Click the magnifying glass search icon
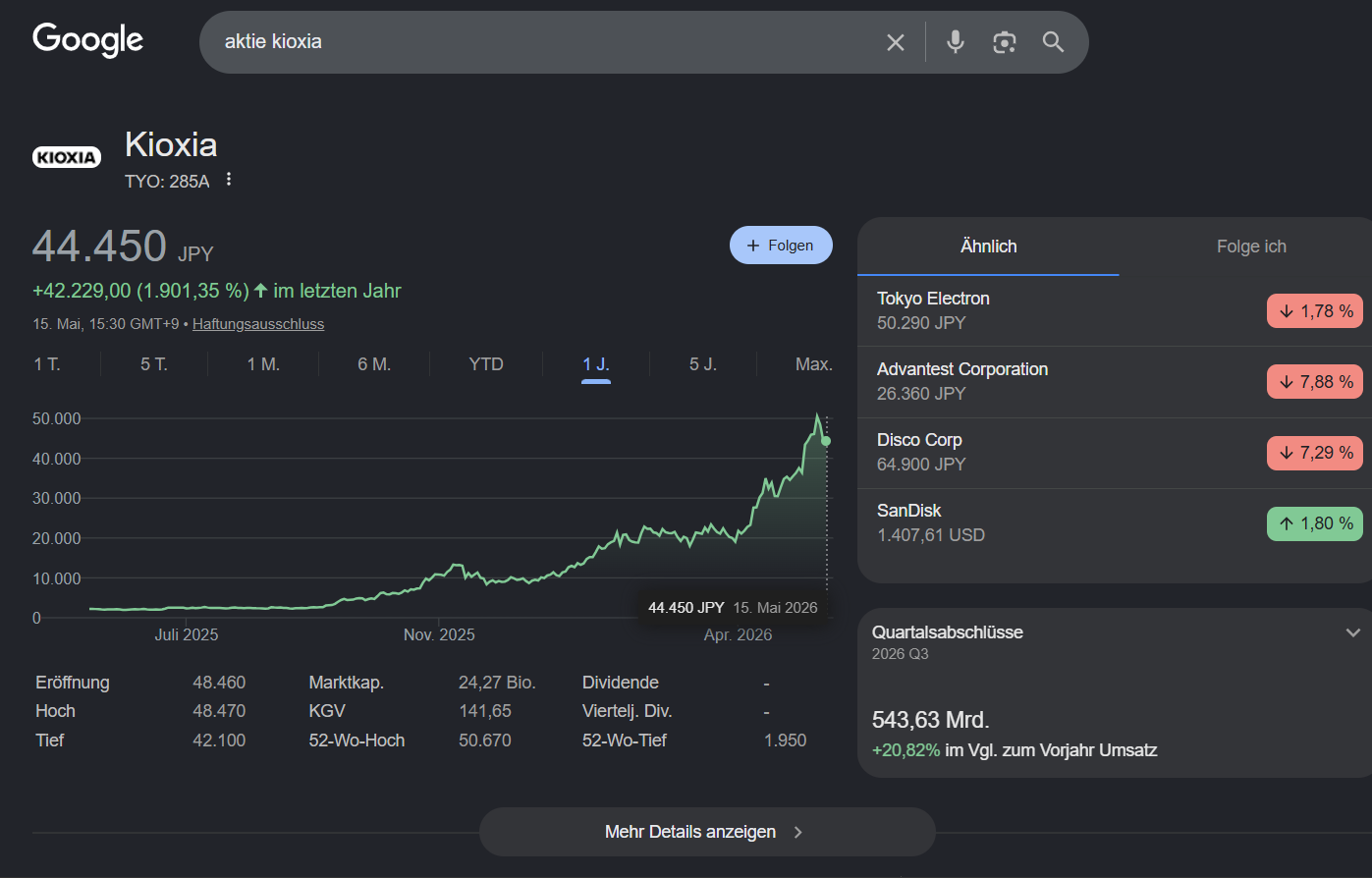Image resolution: width=1372 pixels, height=878 pixels. point(1053,41)
